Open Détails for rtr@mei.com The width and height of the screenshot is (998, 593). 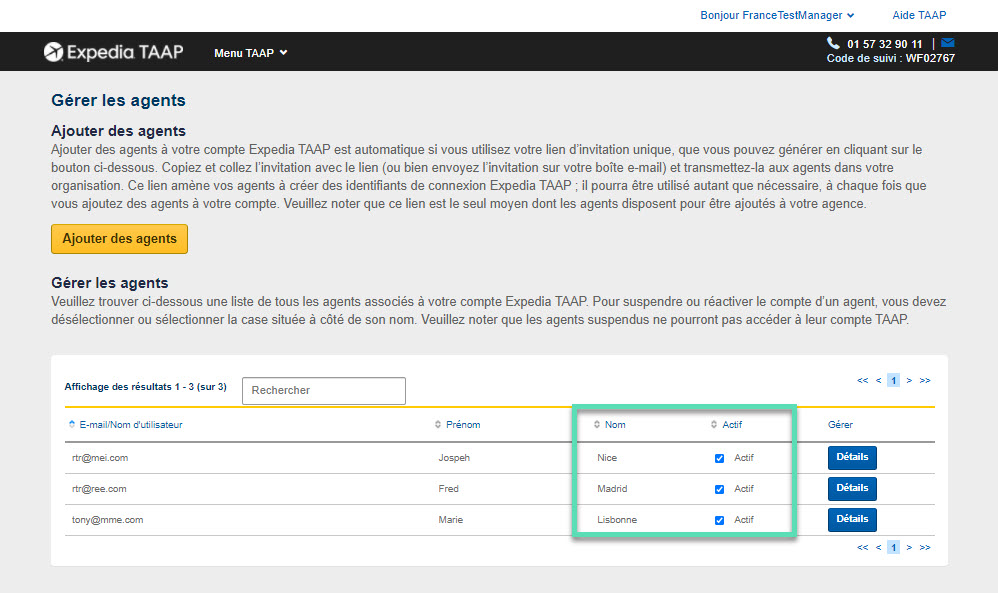click(852, 457)
